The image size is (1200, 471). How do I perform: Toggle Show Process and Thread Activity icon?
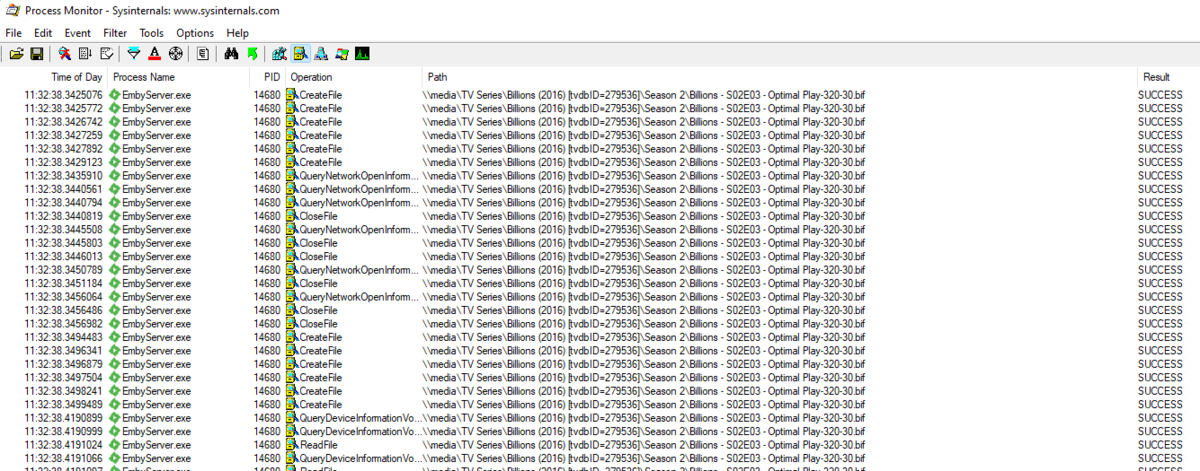pyautogui.click(x=342, y=53)
